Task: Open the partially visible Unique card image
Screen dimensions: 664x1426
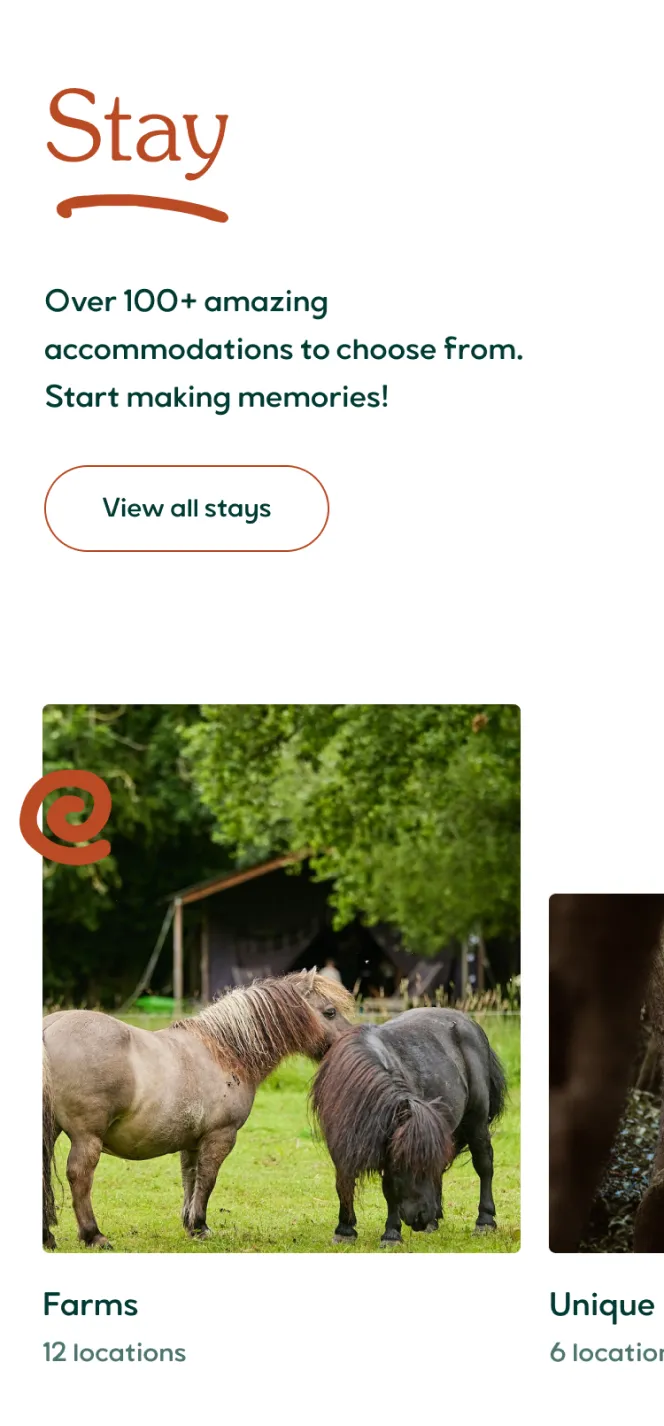Action: pos(606,1073)
